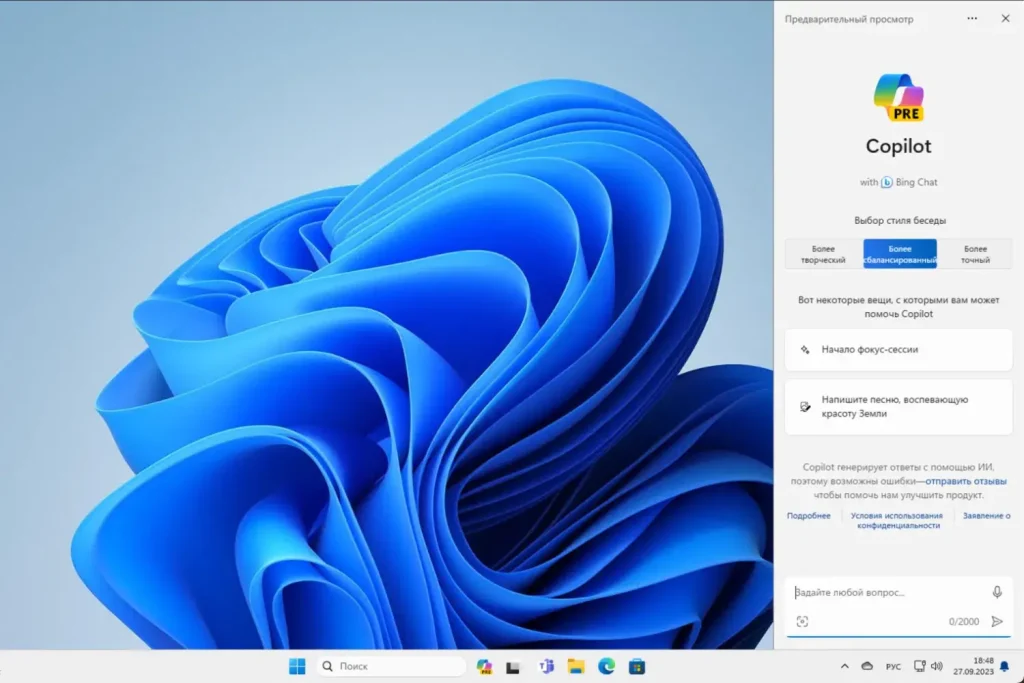Viewport: 1024px width, 683px height.
Task: Open Microsoft Edge from the taskbar
Action: pyautogui.click(x=606, y=666)
